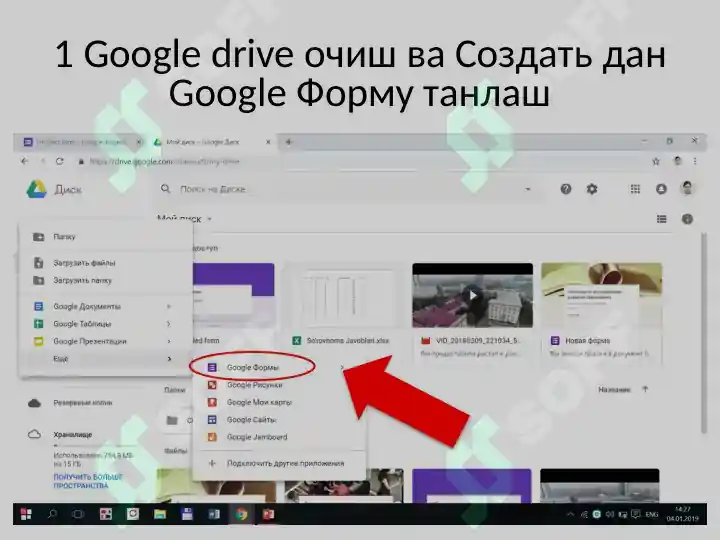Expand Google Презентации submenu arrow

tap(169, 341)
